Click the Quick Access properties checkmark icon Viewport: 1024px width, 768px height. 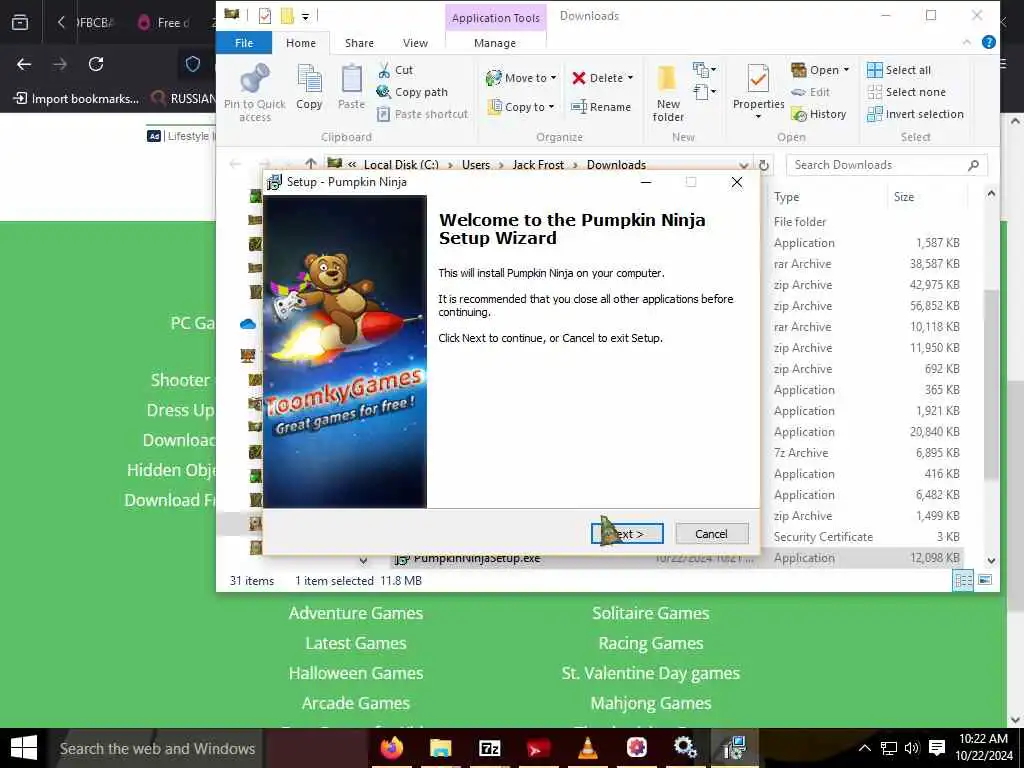click(x=264, y=15)
